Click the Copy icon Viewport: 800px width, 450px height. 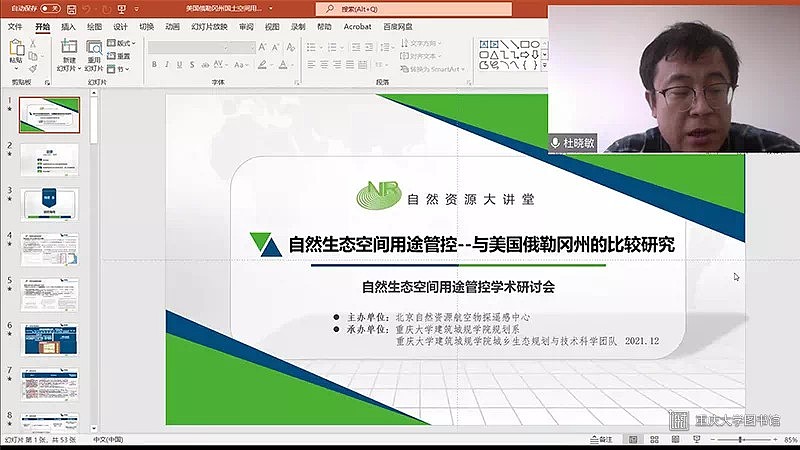pyautogui.click(x=33, y=56)
